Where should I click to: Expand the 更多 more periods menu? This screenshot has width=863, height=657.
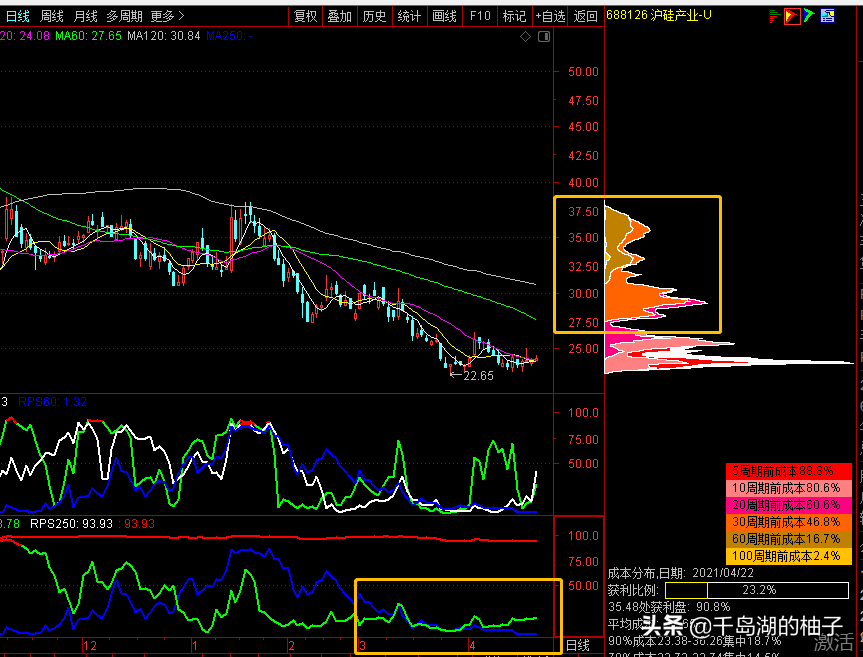[x=167, y=17]
